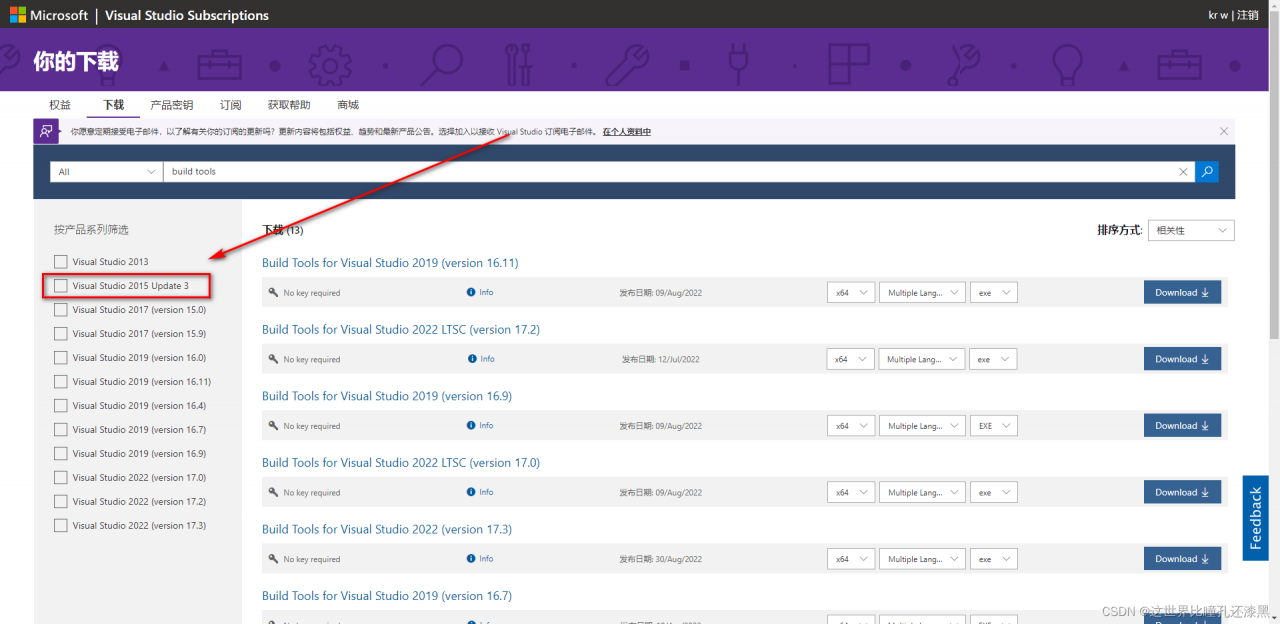Open the sort order dropdown

1191,230
